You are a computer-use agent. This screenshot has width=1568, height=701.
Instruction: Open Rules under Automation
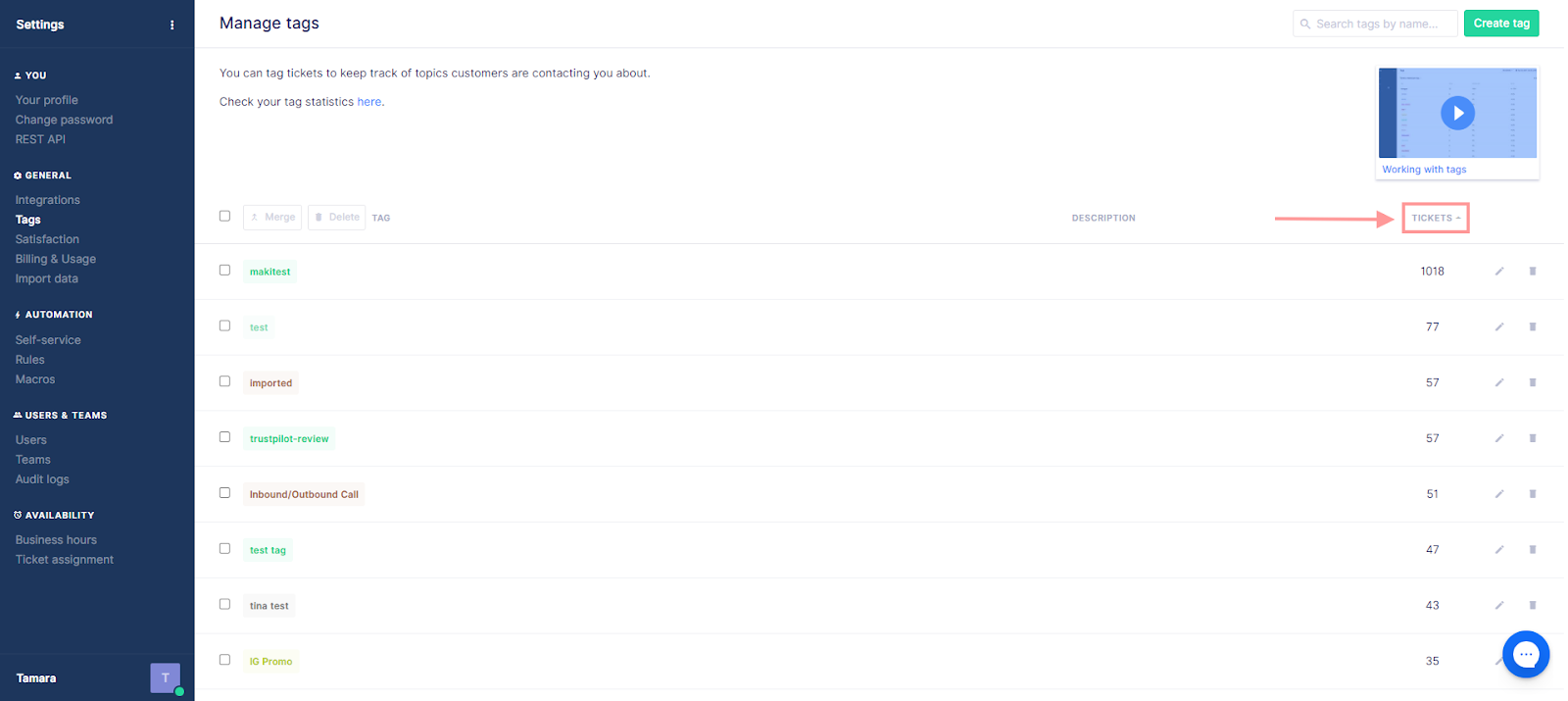30,360
